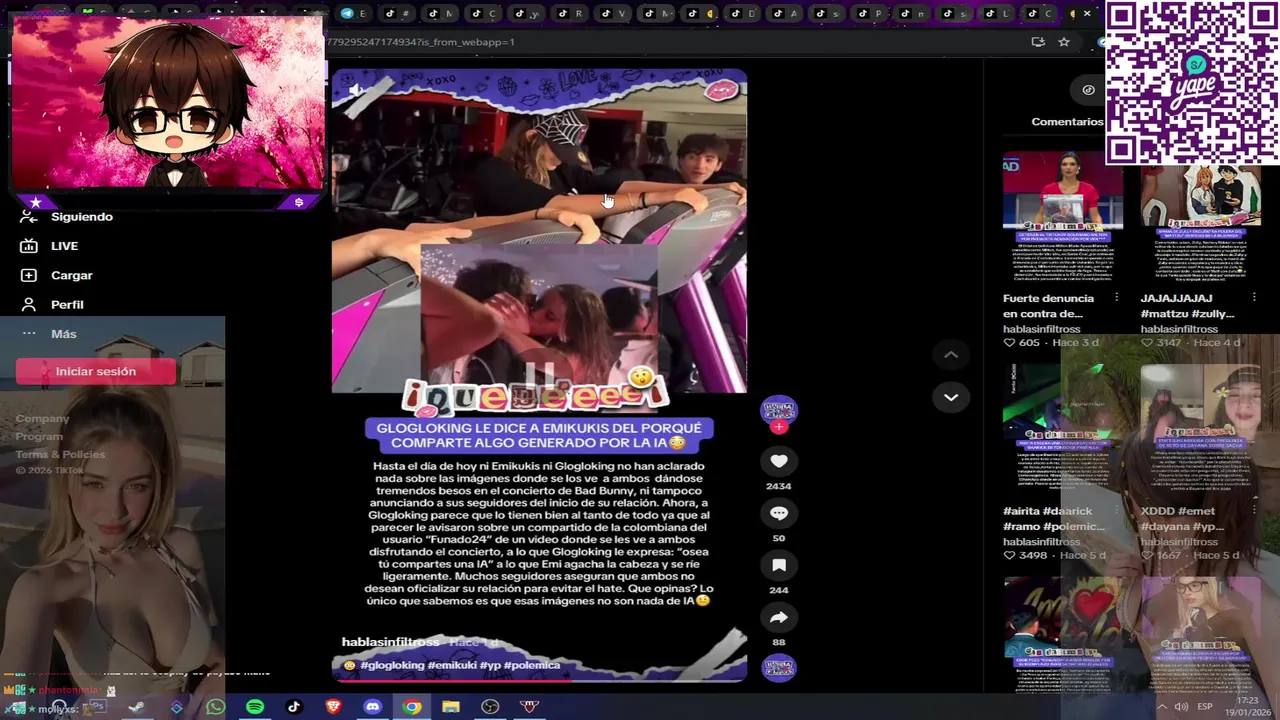Open Cargar upload in sidebar
This screenshot has width=1280, height=720.
tap(58, 275)
